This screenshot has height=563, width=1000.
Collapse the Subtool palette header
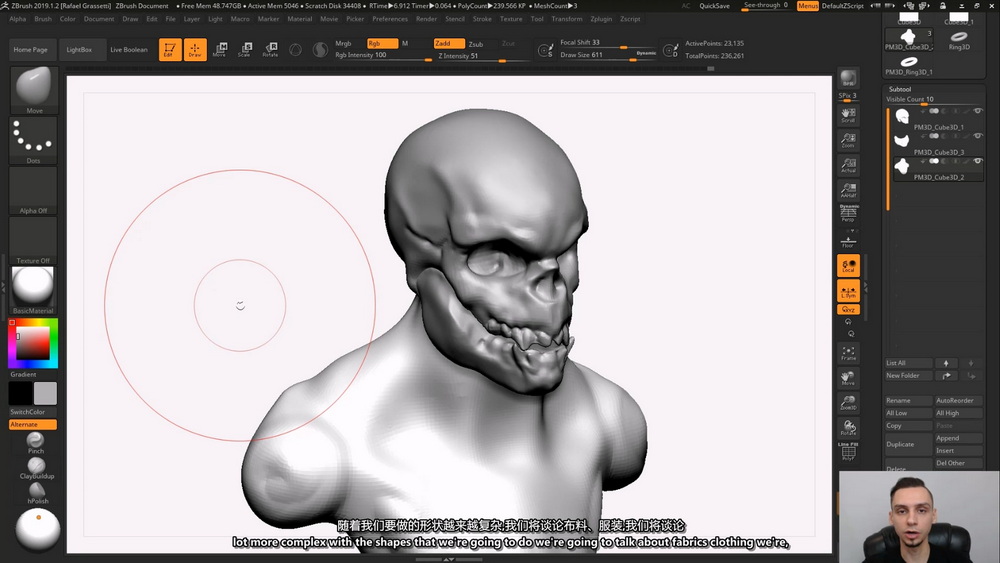[900, 89]
